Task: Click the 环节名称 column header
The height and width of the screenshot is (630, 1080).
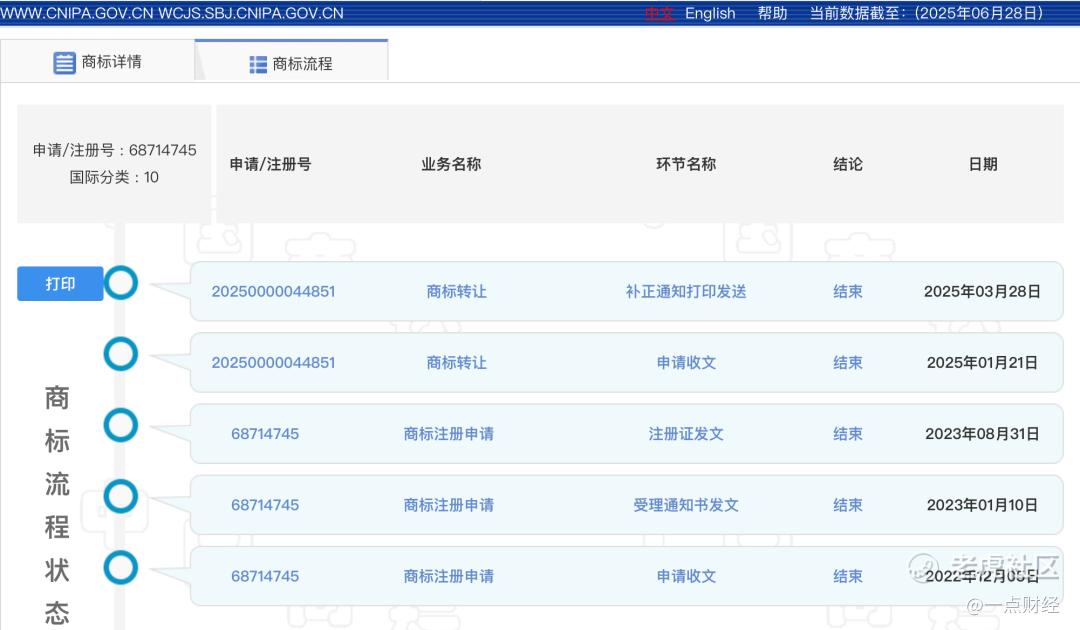Action: click(x=686, y=164)
